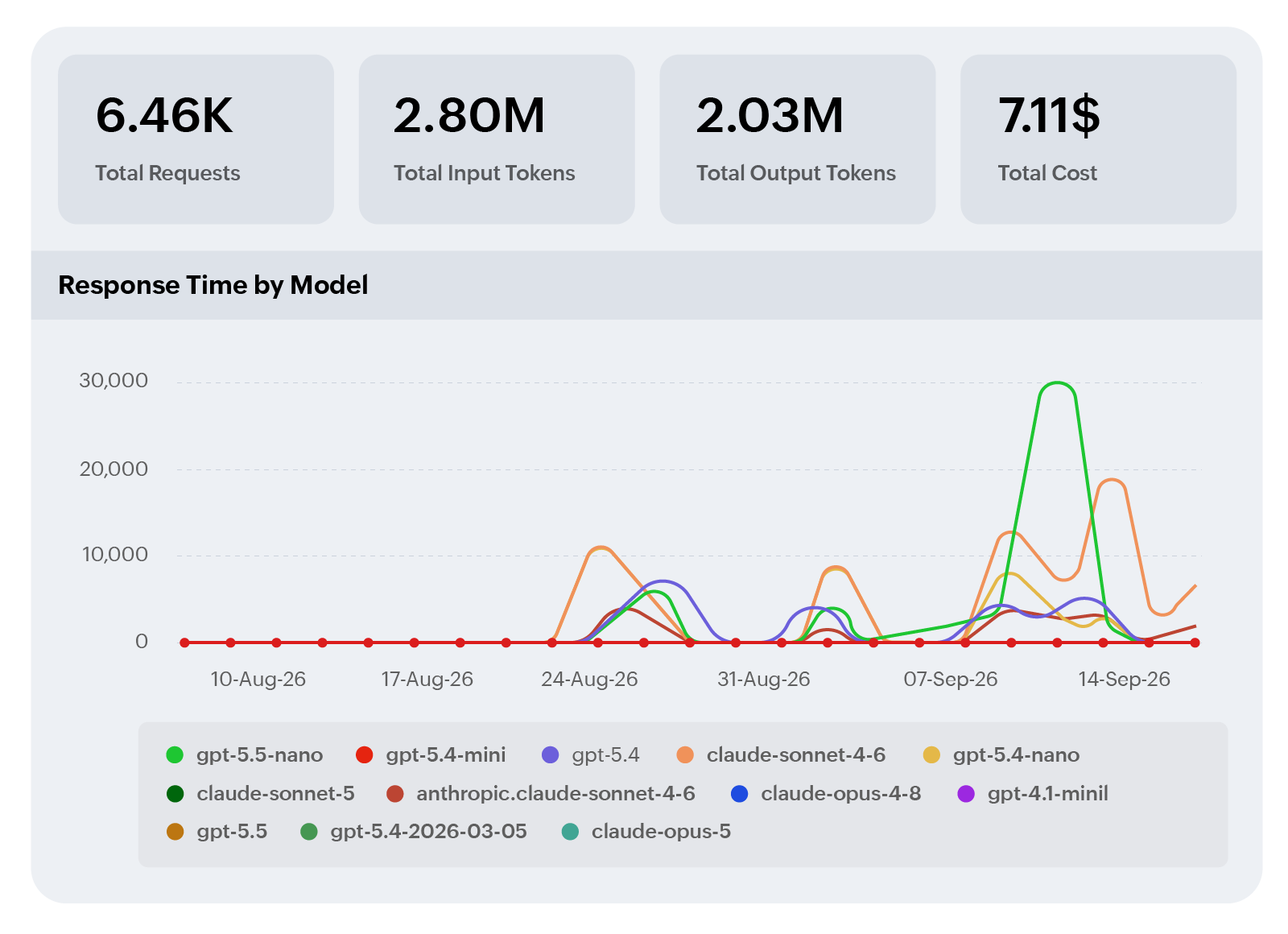Click the 24-Aug-26 axis label
The height and width of the screenshot is (934, 1288).
pos(589,680)
